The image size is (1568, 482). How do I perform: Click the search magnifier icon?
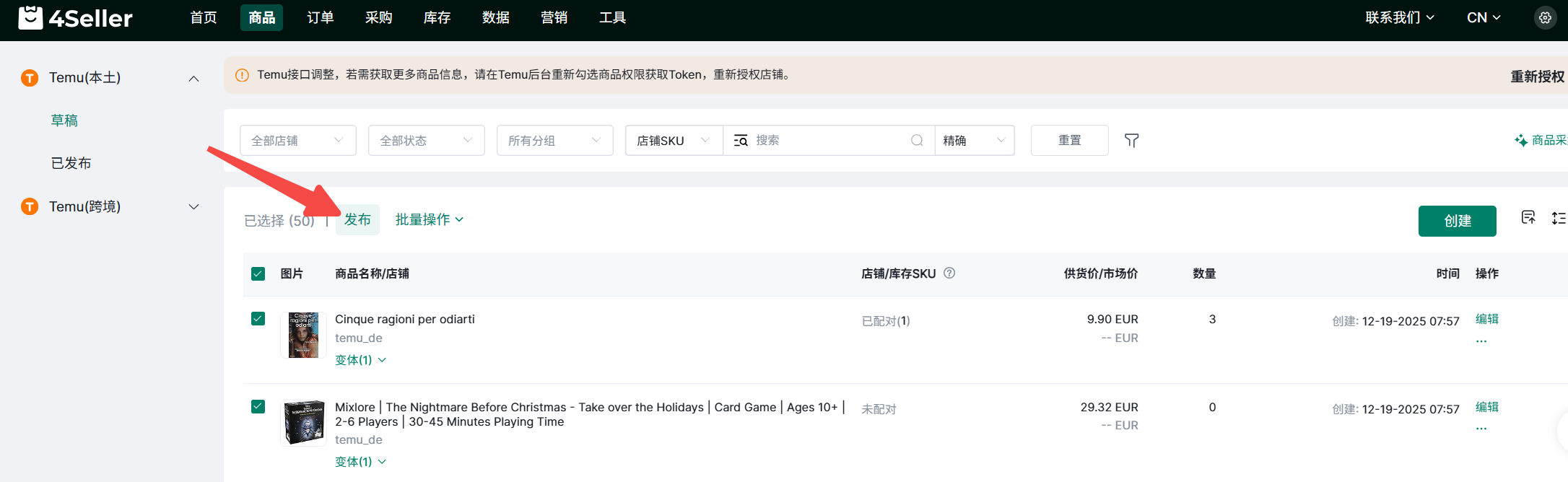click(x=917, y=141)
